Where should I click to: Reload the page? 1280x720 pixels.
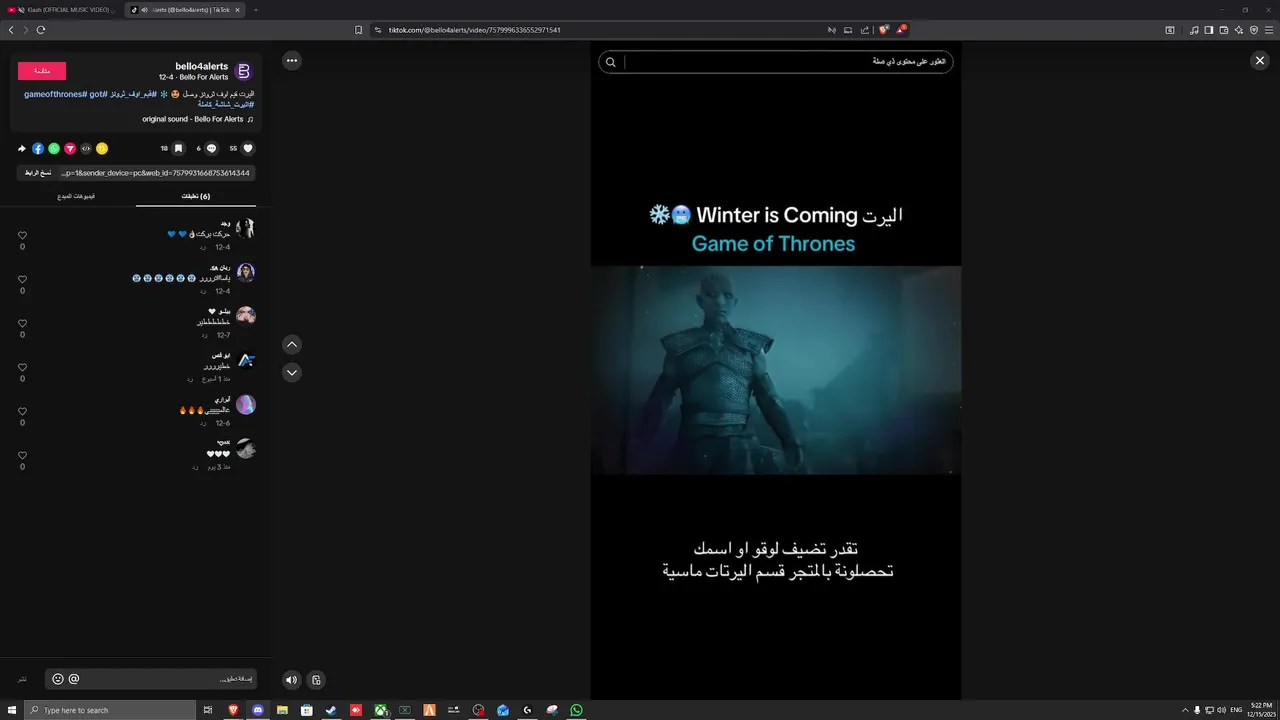pos(41,30)
